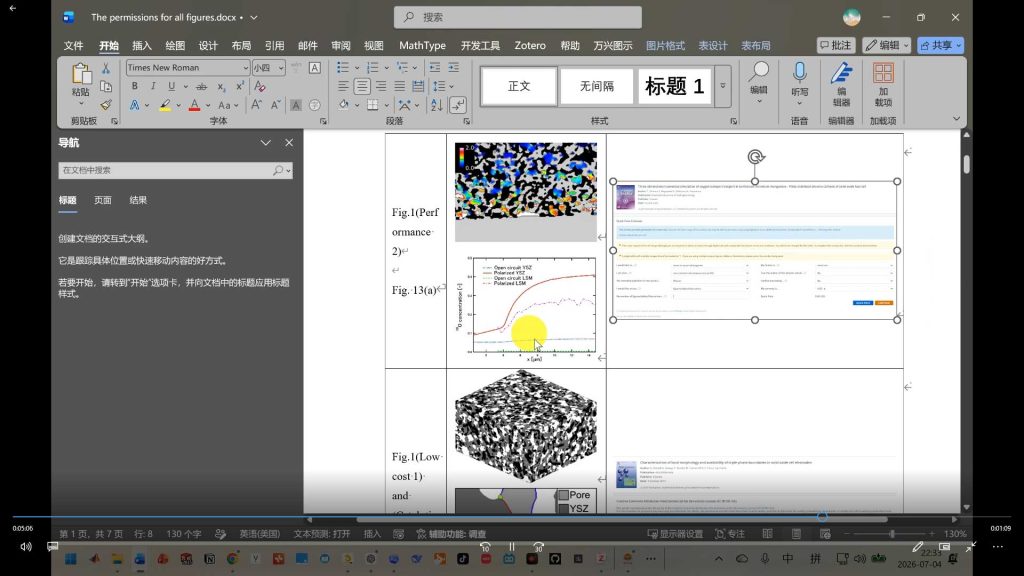Toggle character shading icon
This screenshot has width=1024, height=576.
tap(296, 104)
